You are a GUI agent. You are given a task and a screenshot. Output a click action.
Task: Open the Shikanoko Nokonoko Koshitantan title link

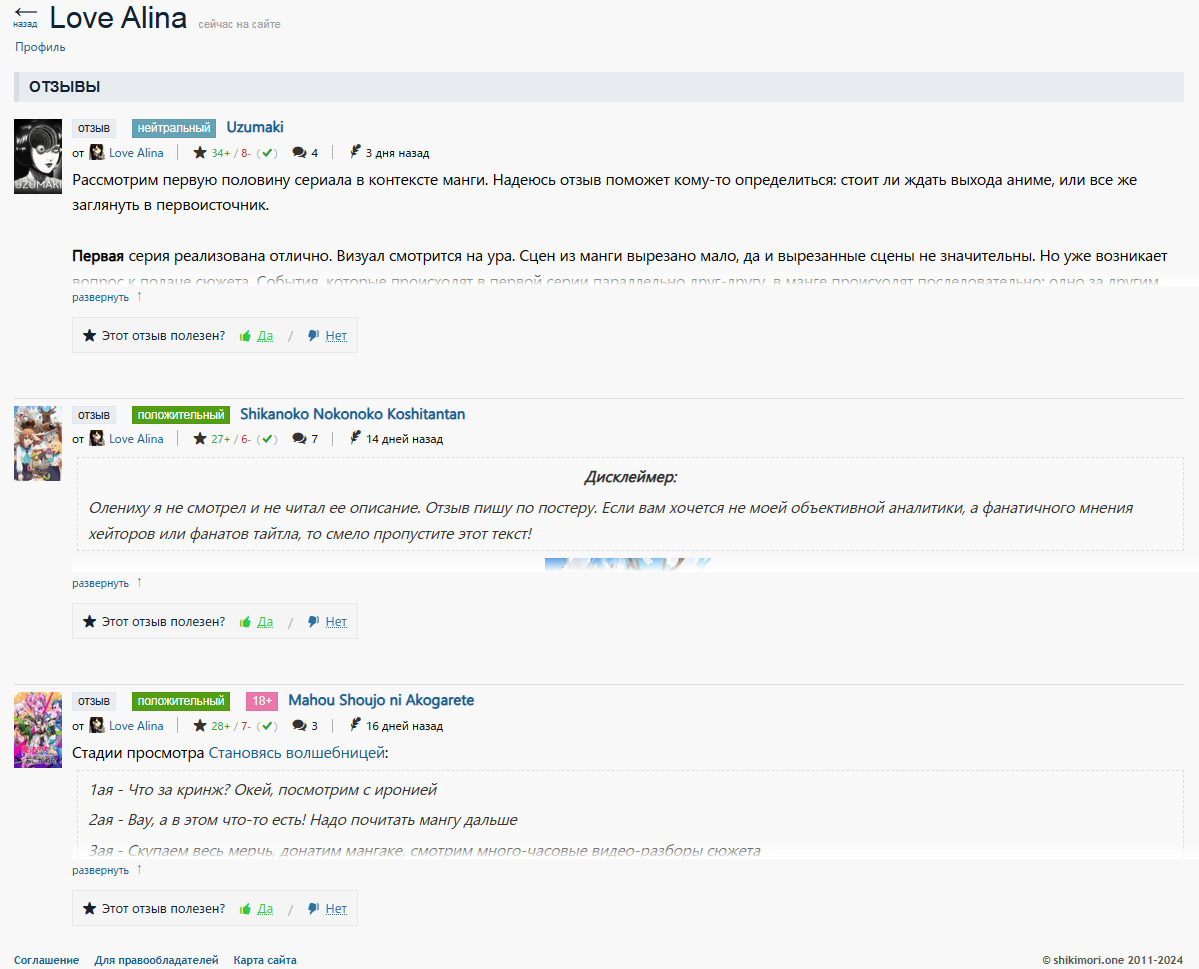tap(352, 414)
